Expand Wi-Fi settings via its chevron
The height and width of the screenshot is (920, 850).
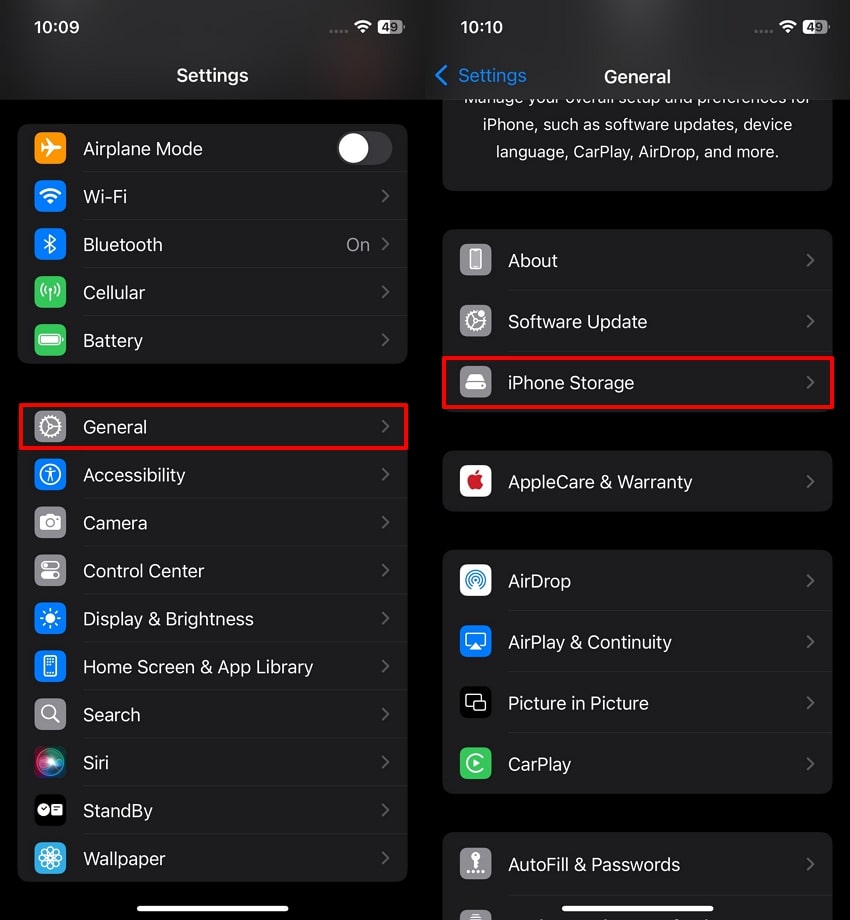[385, 196]
